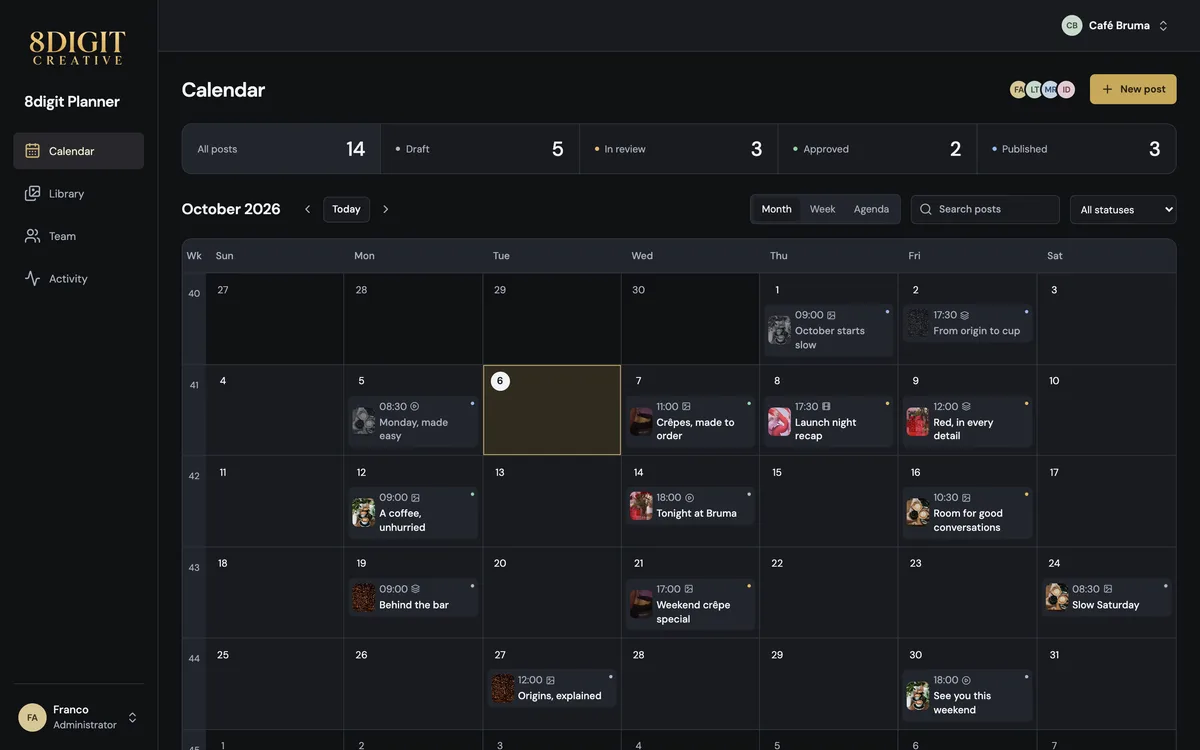The height and width of the screenshot is (750, 1200).
Task: Switch to Month view
Action: pos(776,209)
